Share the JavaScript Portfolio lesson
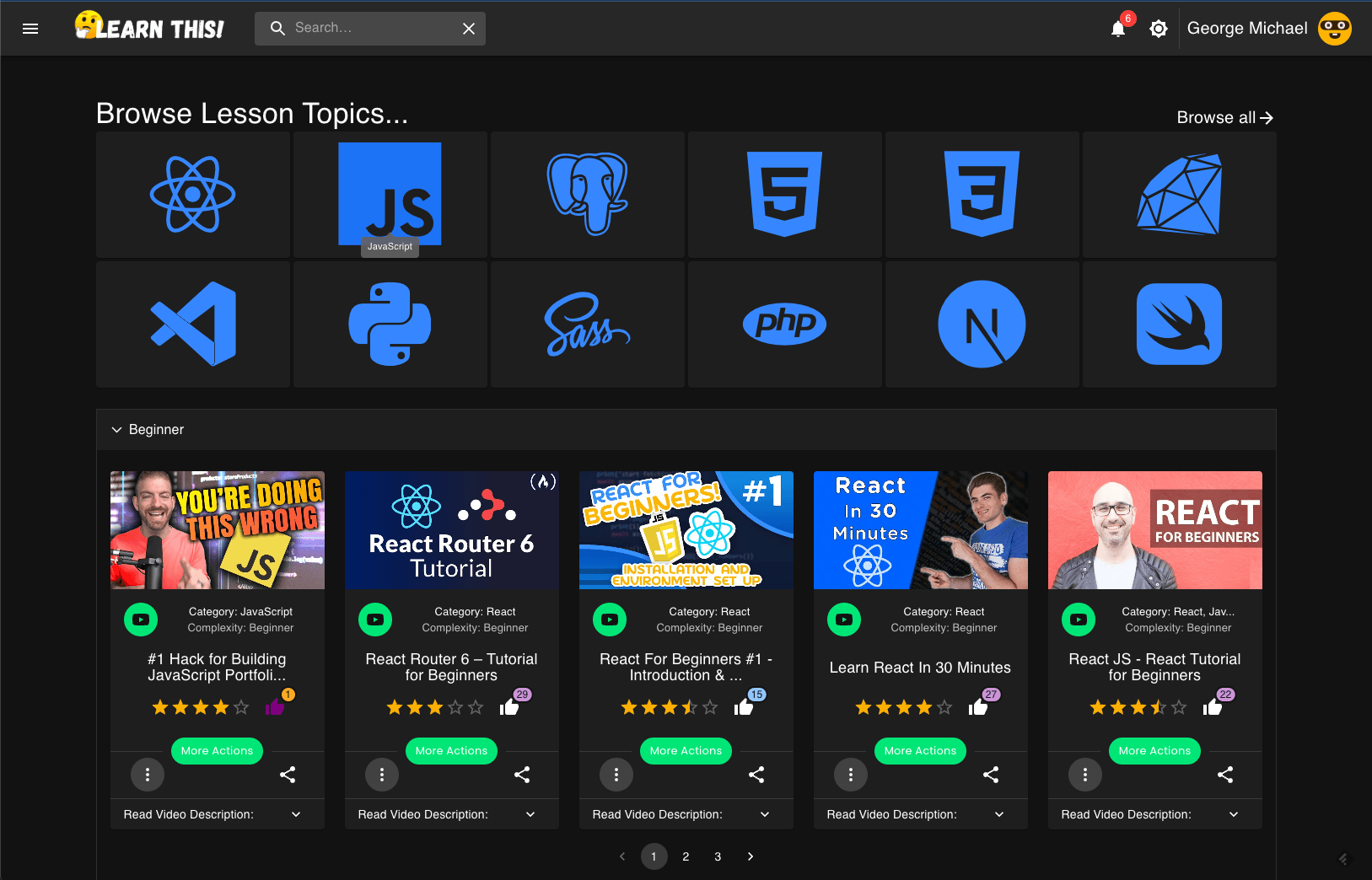Viewport: 1372px width, 880px height. pyautogui.click(x=288, y=775)
